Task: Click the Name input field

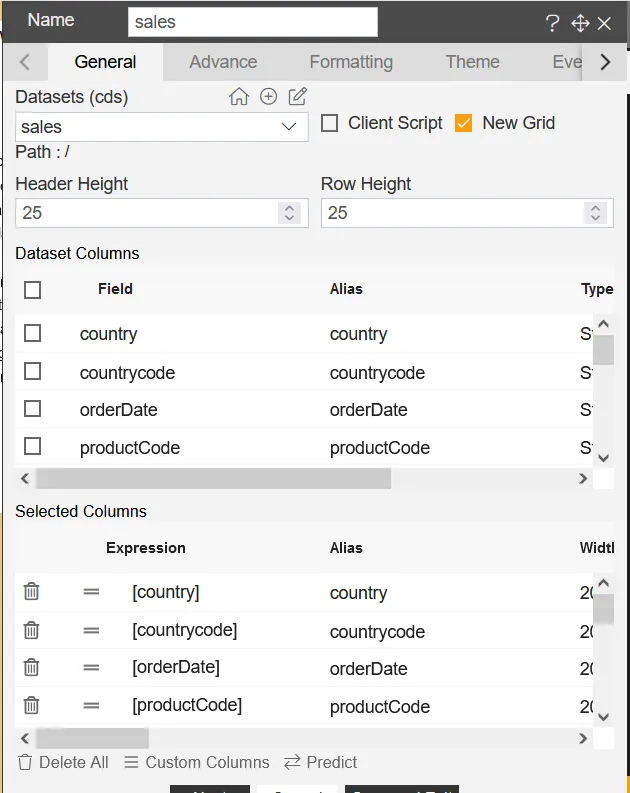Action: pos(252,22)
